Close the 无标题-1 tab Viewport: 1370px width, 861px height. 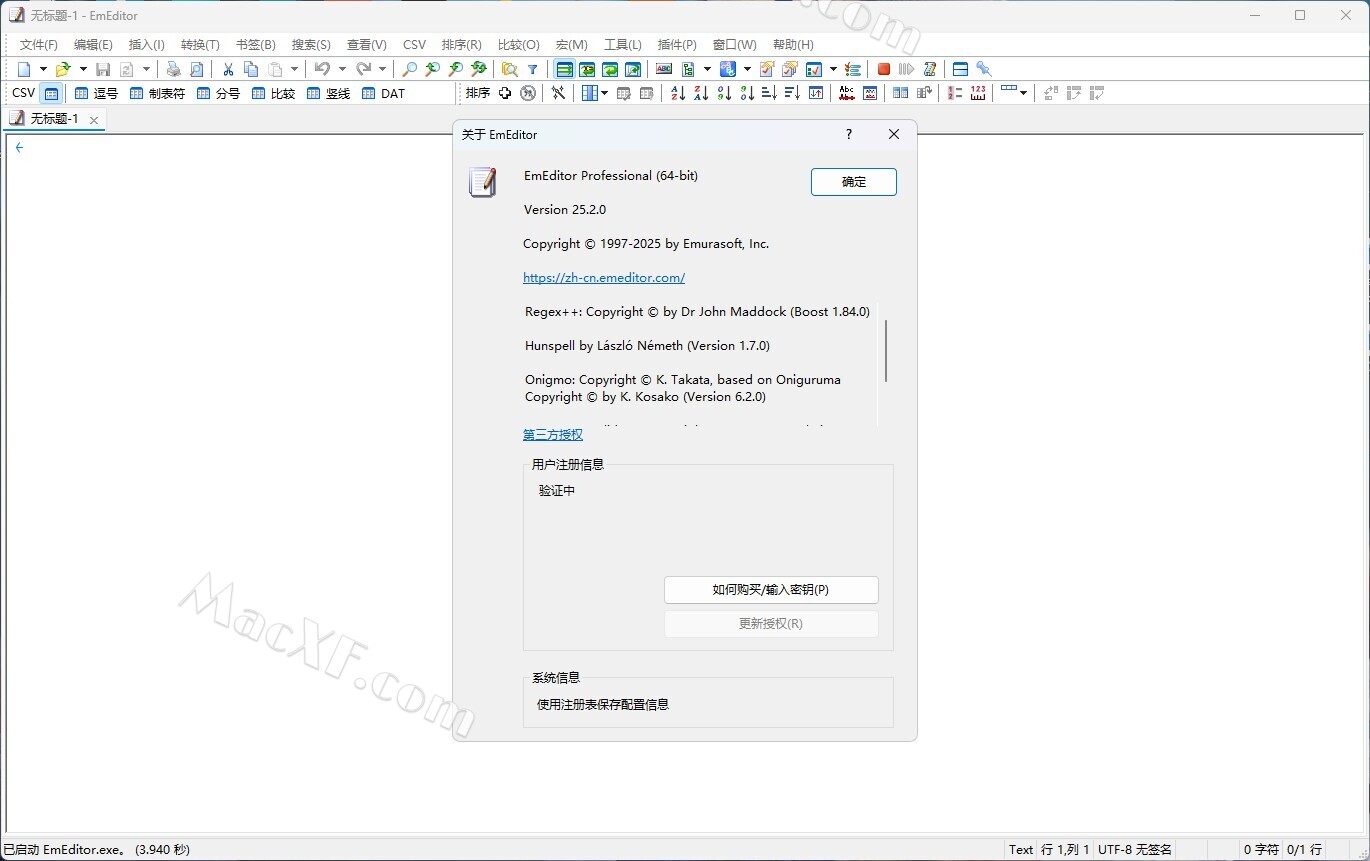[94, 120]
